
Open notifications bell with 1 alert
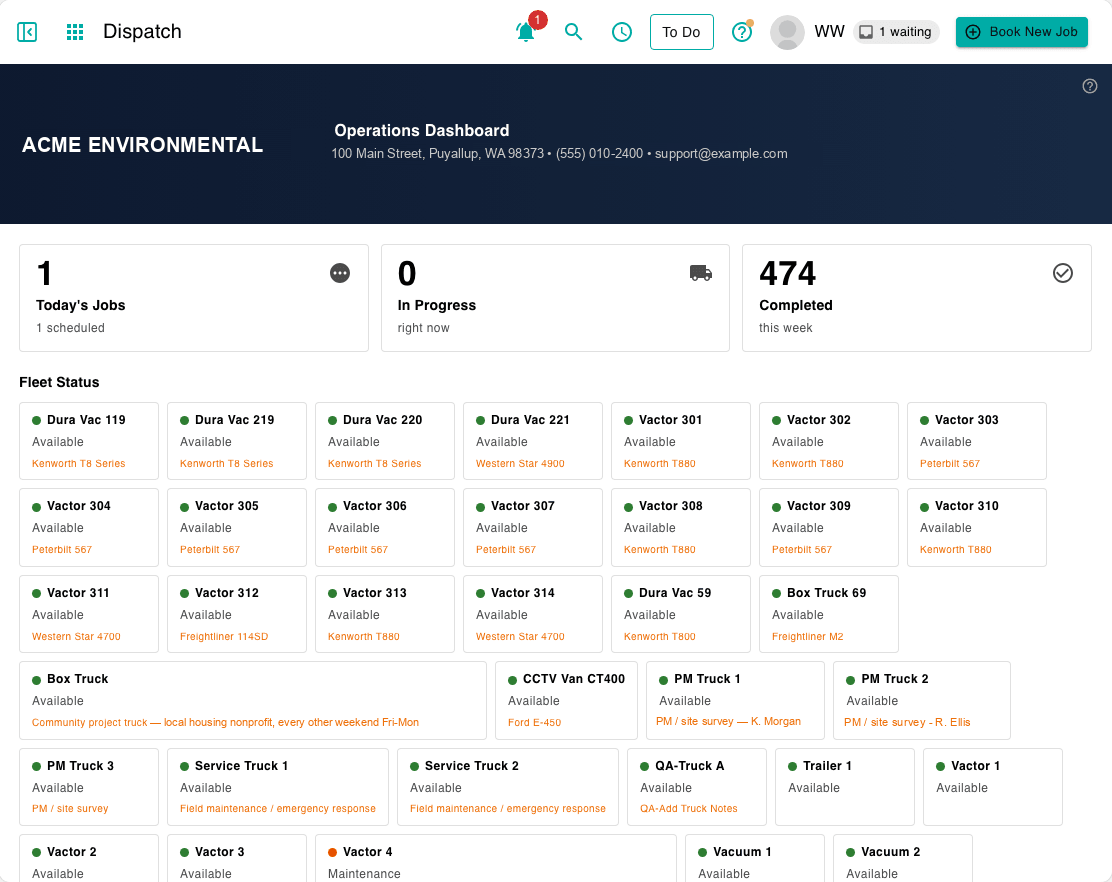[526, 32]
